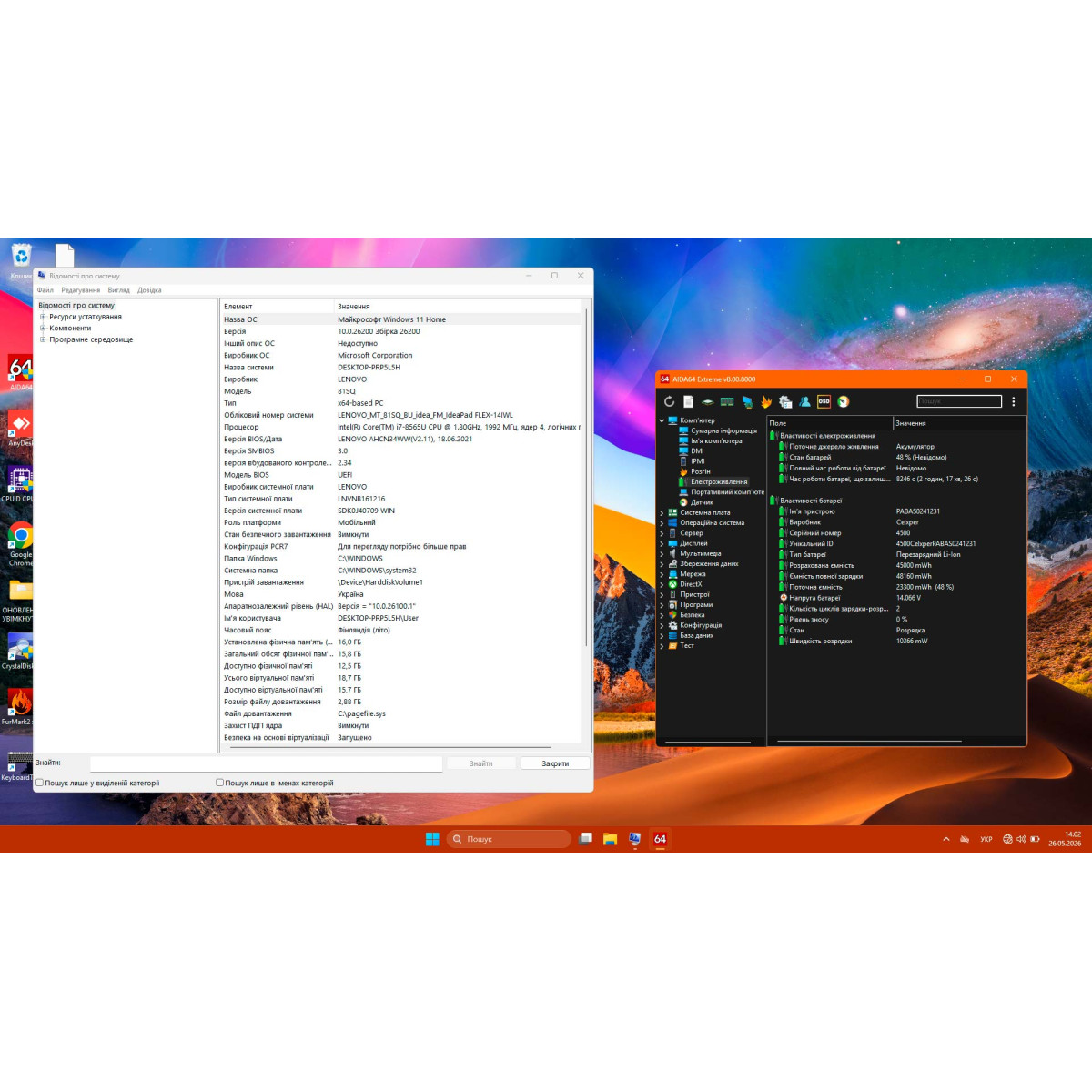Show hidden tray icons chevron

coord(946,839)
